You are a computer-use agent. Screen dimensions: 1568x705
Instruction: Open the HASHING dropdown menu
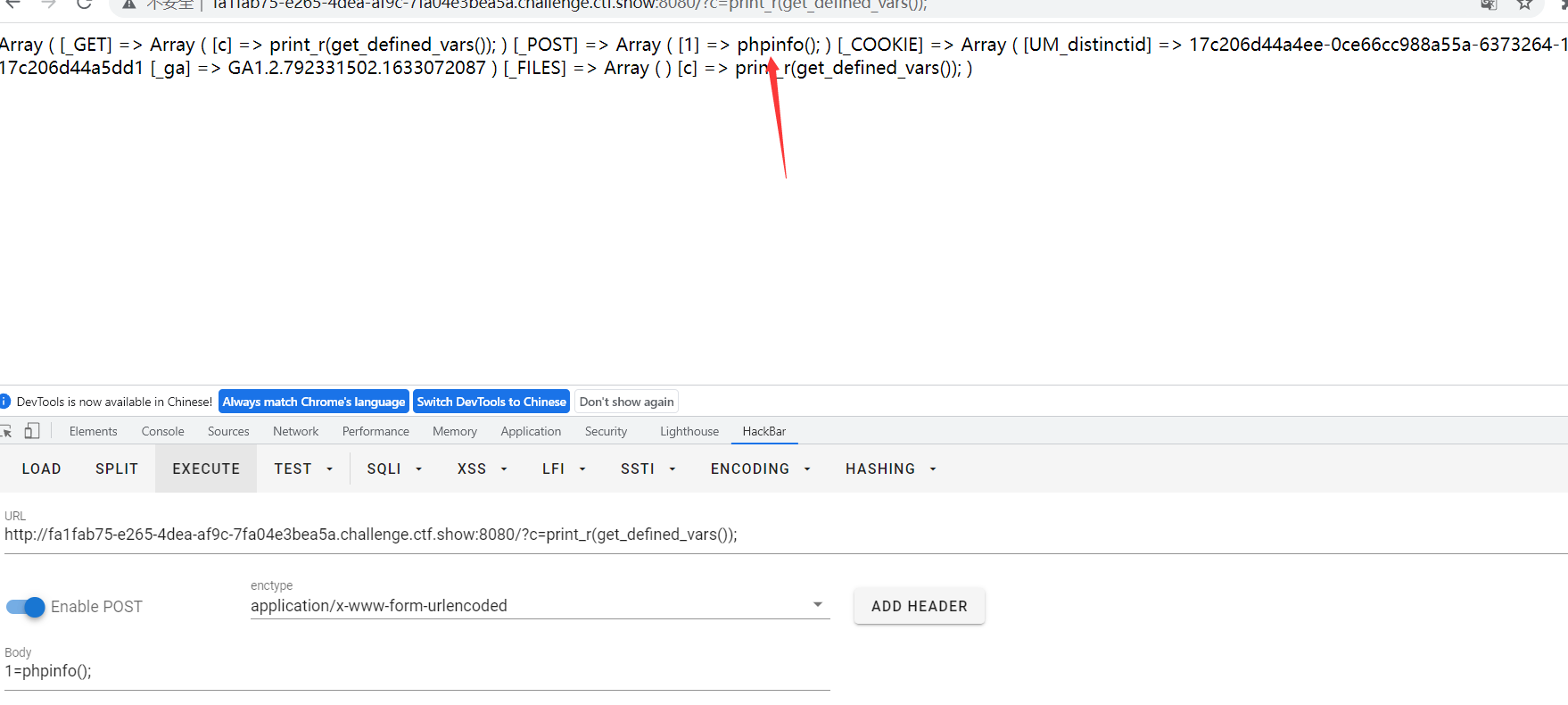click(x=891, y=469)
